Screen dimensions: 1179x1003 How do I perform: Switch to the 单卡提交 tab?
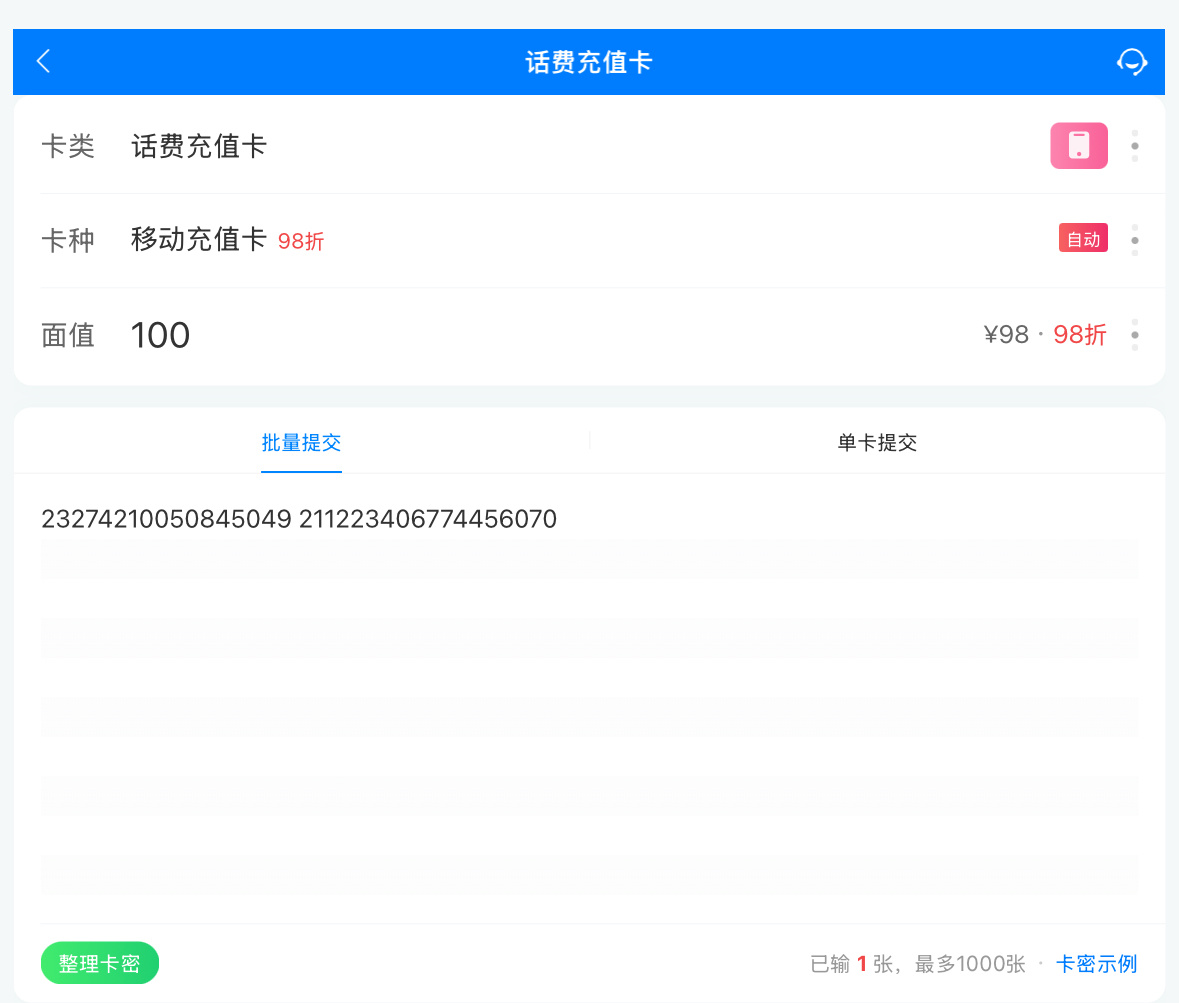pos(877,443)
